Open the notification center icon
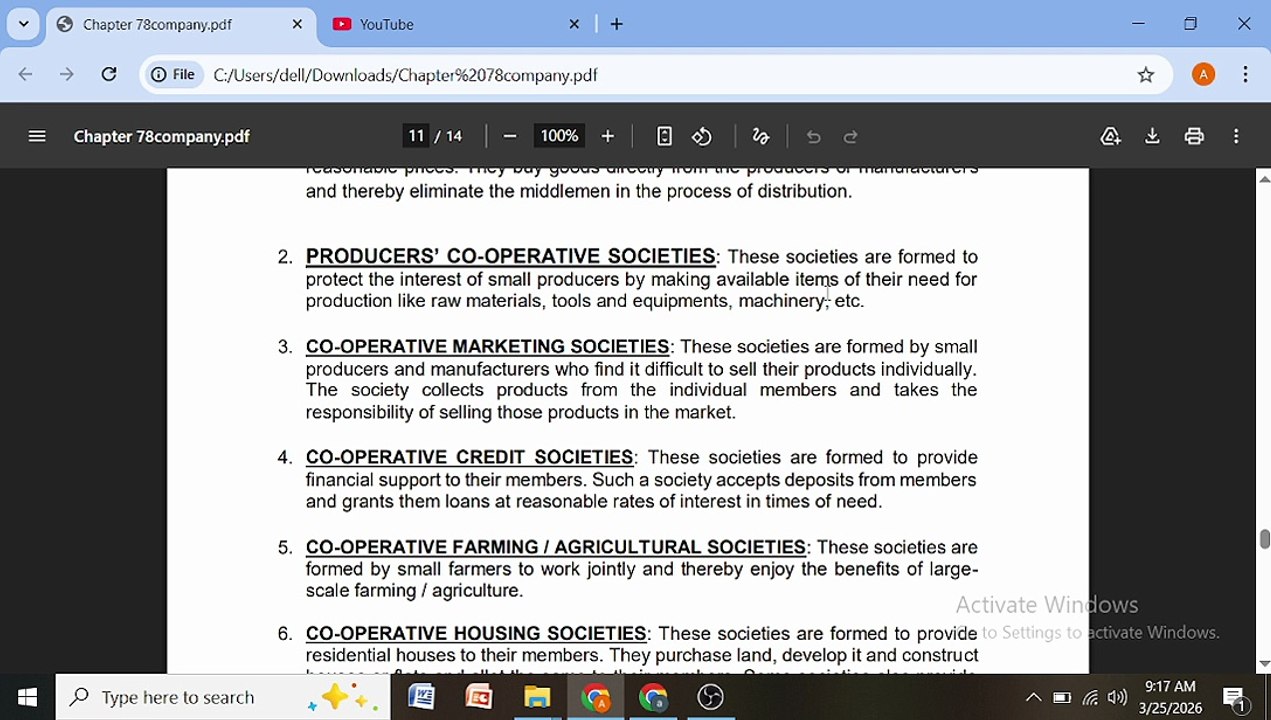Screen dimensions: 1271x720 1234,697
